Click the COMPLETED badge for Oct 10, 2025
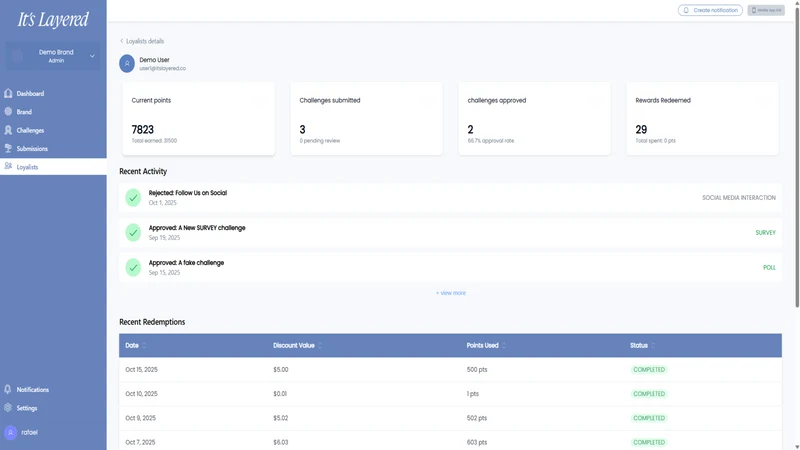The image size is (800, 450). coord(649,394)
